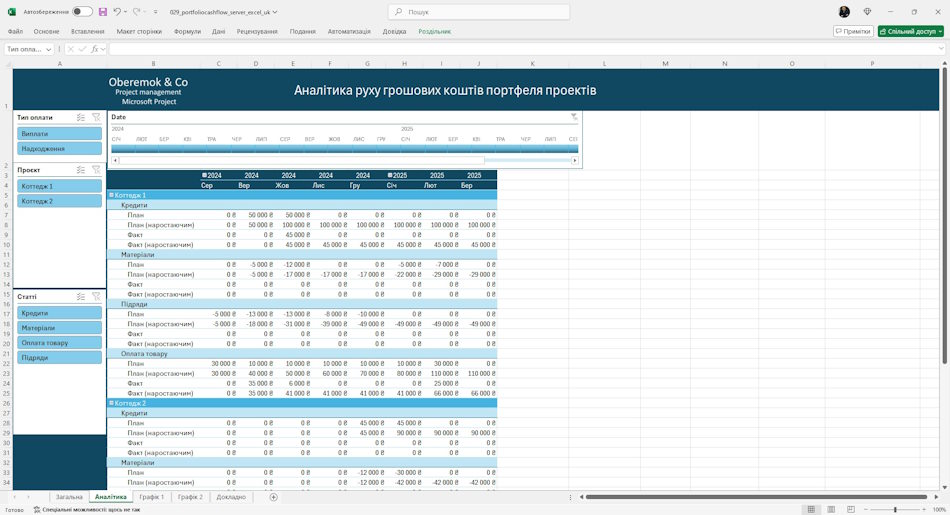950x515 pixels.
Task: Click the Excel app logo icon
Action: pos(12,12)
